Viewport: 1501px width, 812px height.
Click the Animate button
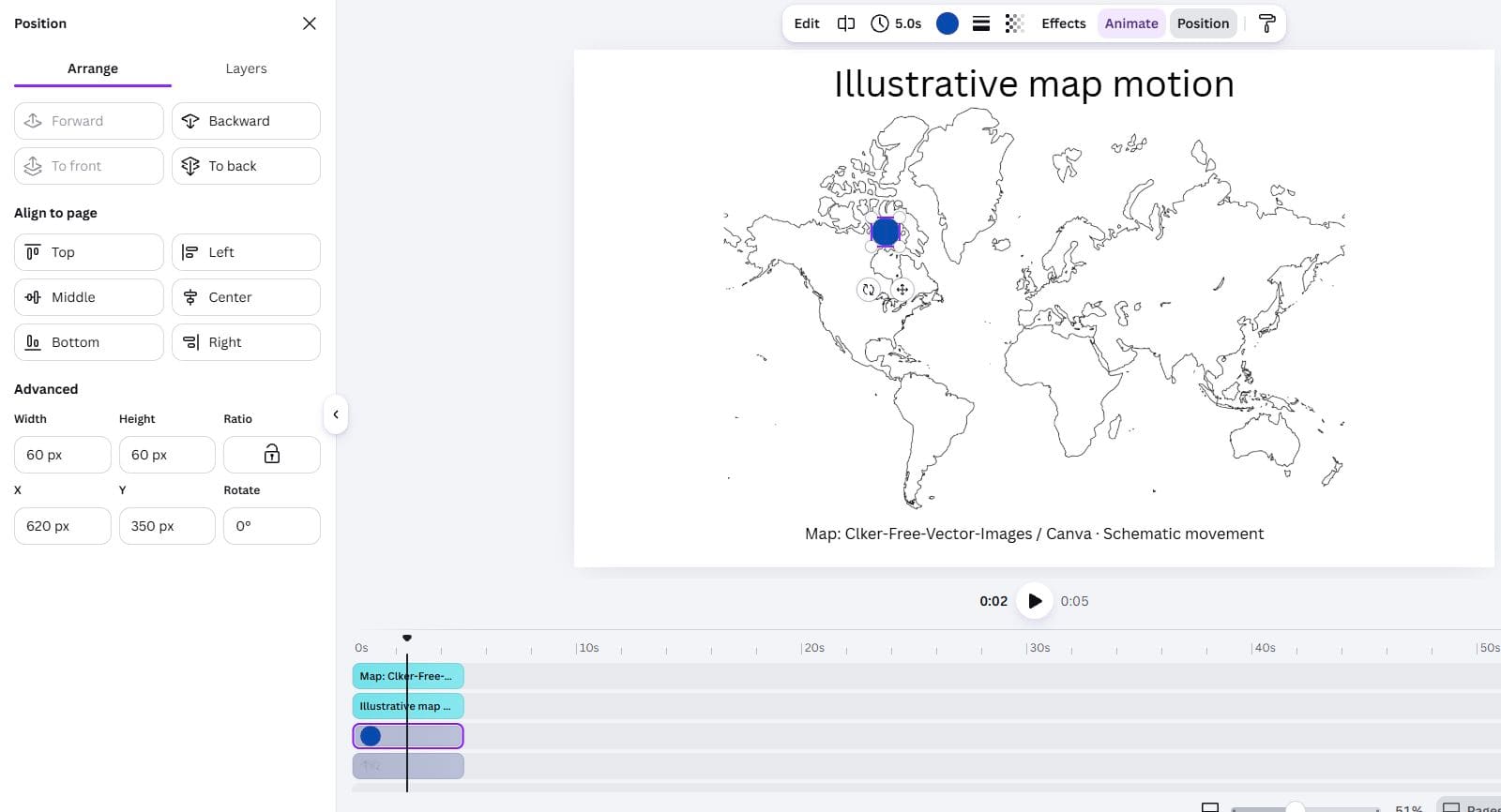[1131, 23]
